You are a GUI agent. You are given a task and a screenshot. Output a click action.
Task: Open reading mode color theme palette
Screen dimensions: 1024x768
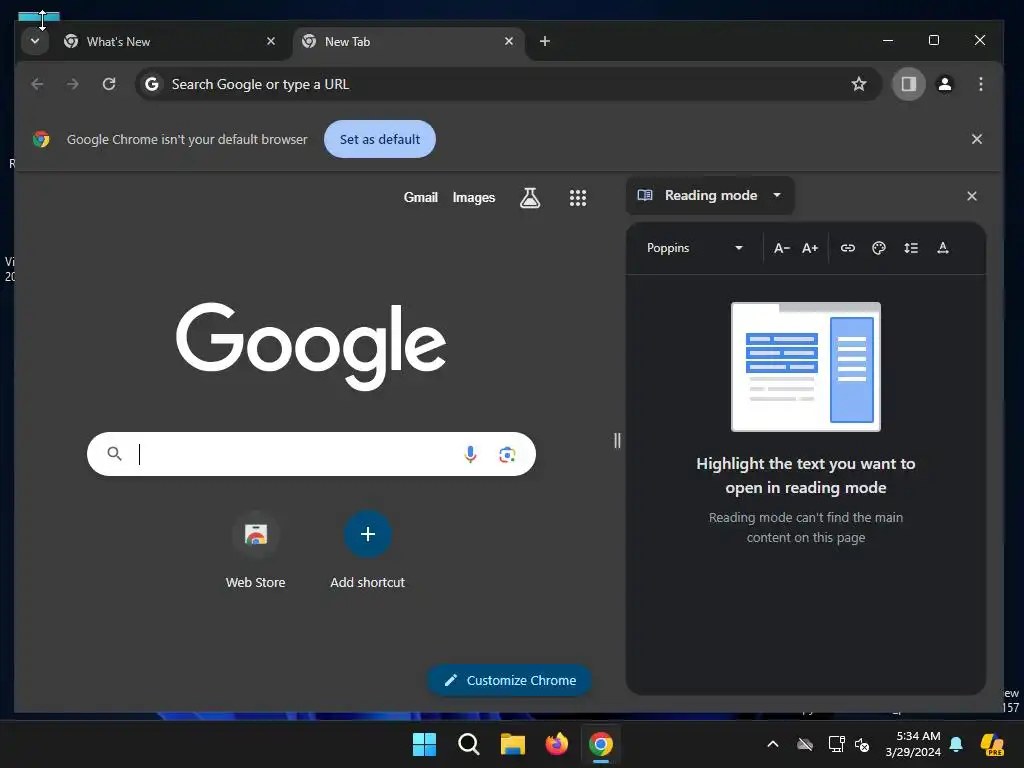point(878,248)
